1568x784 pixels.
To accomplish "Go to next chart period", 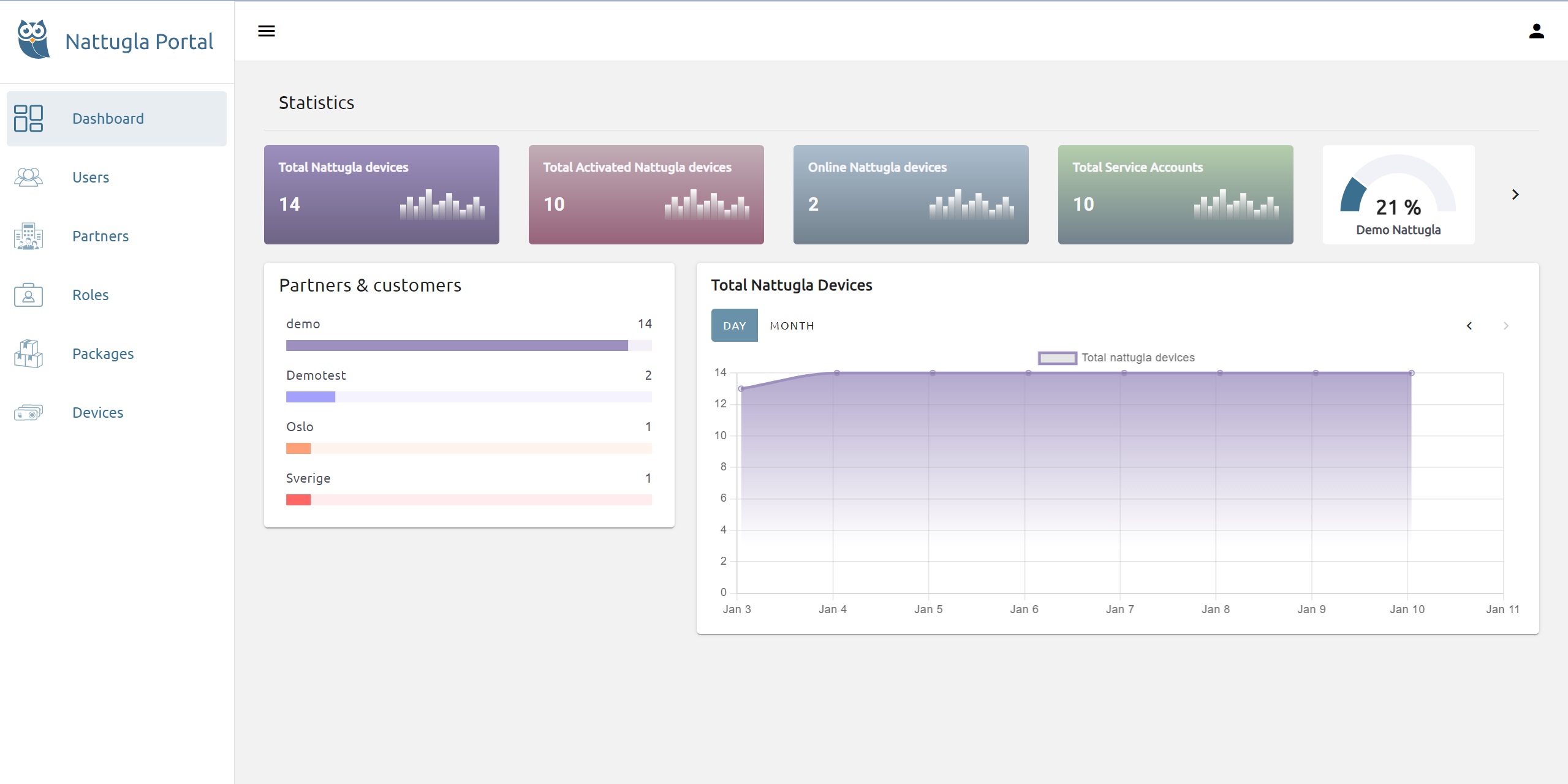I will [x=1506, y=326].
